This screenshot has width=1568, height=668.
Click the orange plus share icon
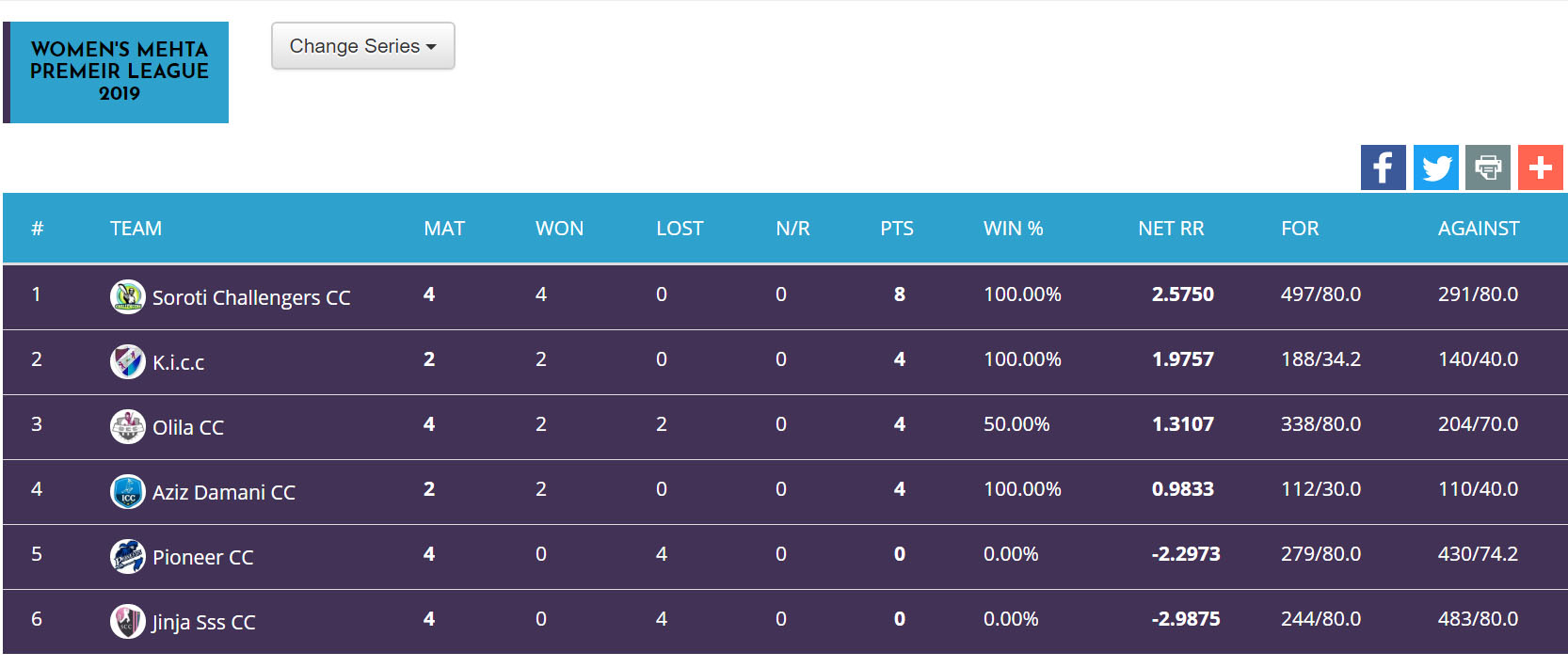click(x=1540, y=167)
